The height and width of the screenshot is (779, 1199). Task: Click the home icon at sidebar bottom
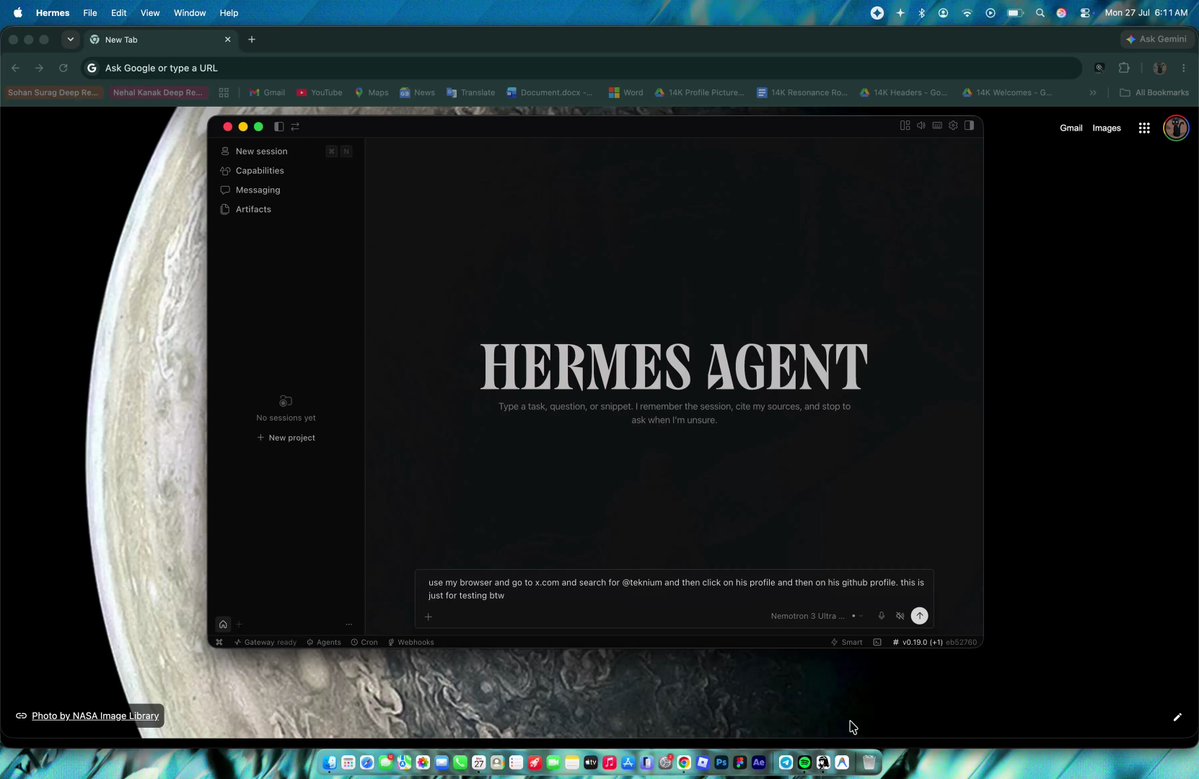click(223, 624)
